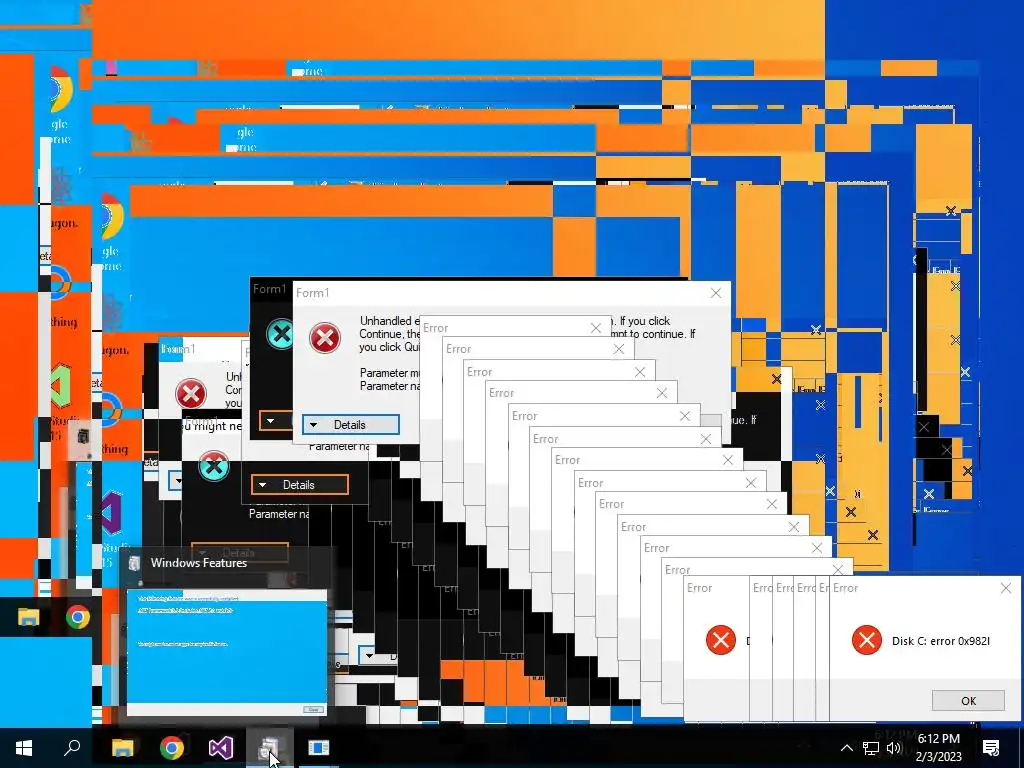This screenshot has width=1024, height=768.
Task: Click the File Explorer icon in duplicated taskbar fragment
Action: click(x=28, y=617)
